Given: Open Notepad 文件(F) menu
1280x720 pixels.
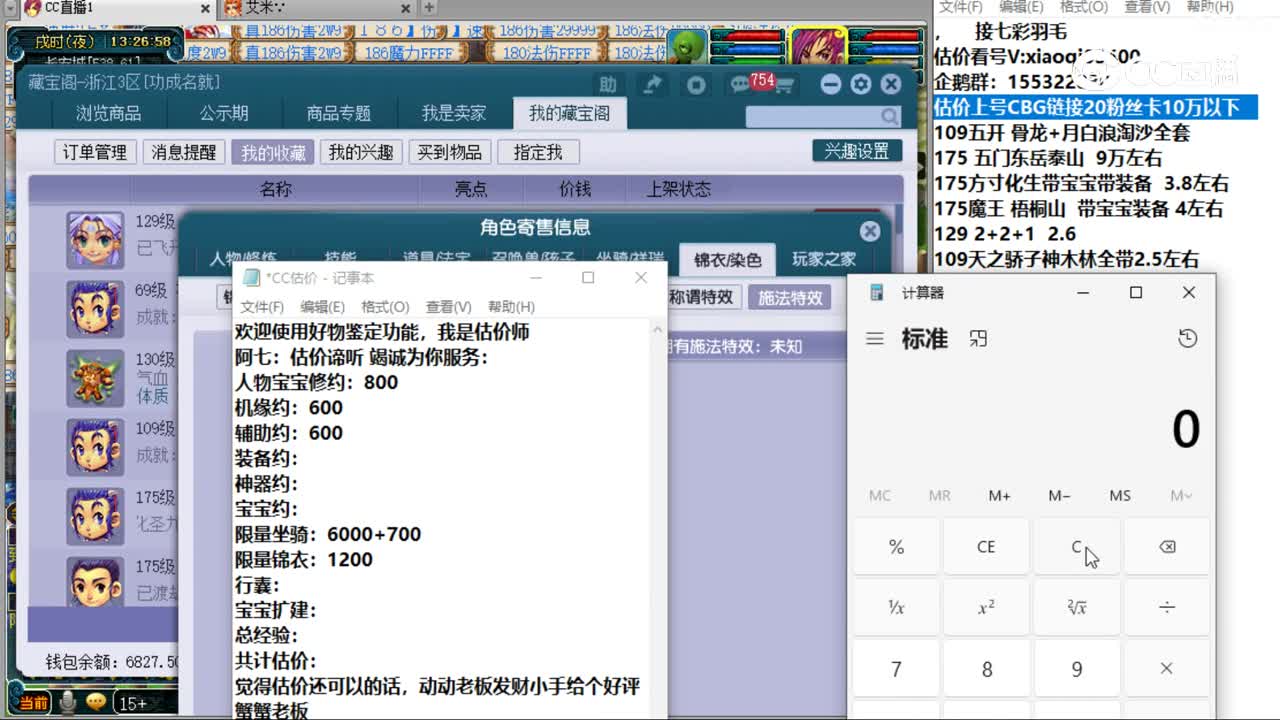Looking at the screenshot, I should 262,307.
